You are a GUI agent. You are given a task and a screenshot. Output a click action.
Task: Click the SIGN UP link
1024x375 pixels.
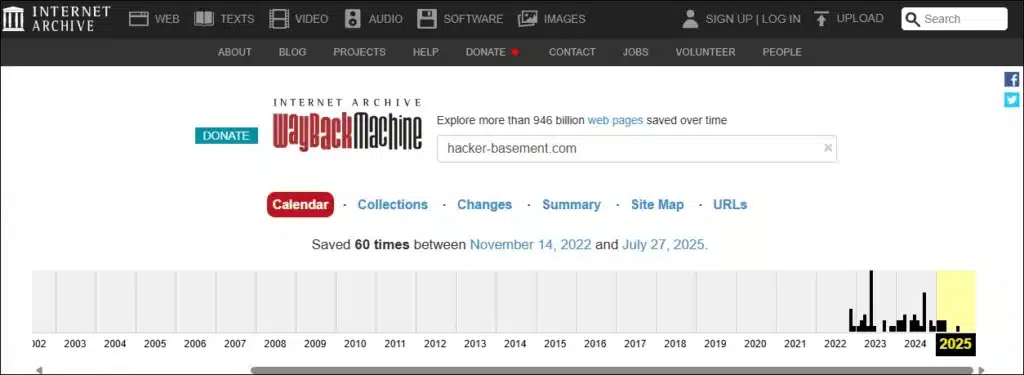(x=729, y=19)
